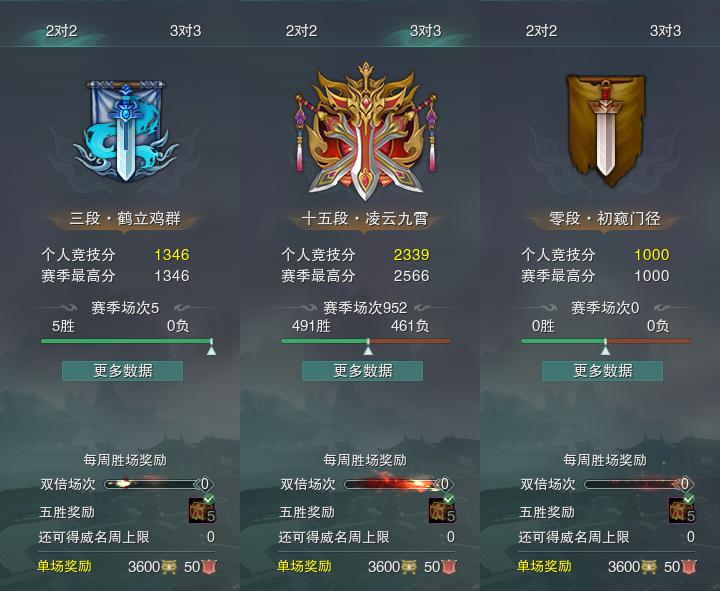
Task: Click the golden crossed-swords rank fifteen emblem
Action: pos(366,131)
